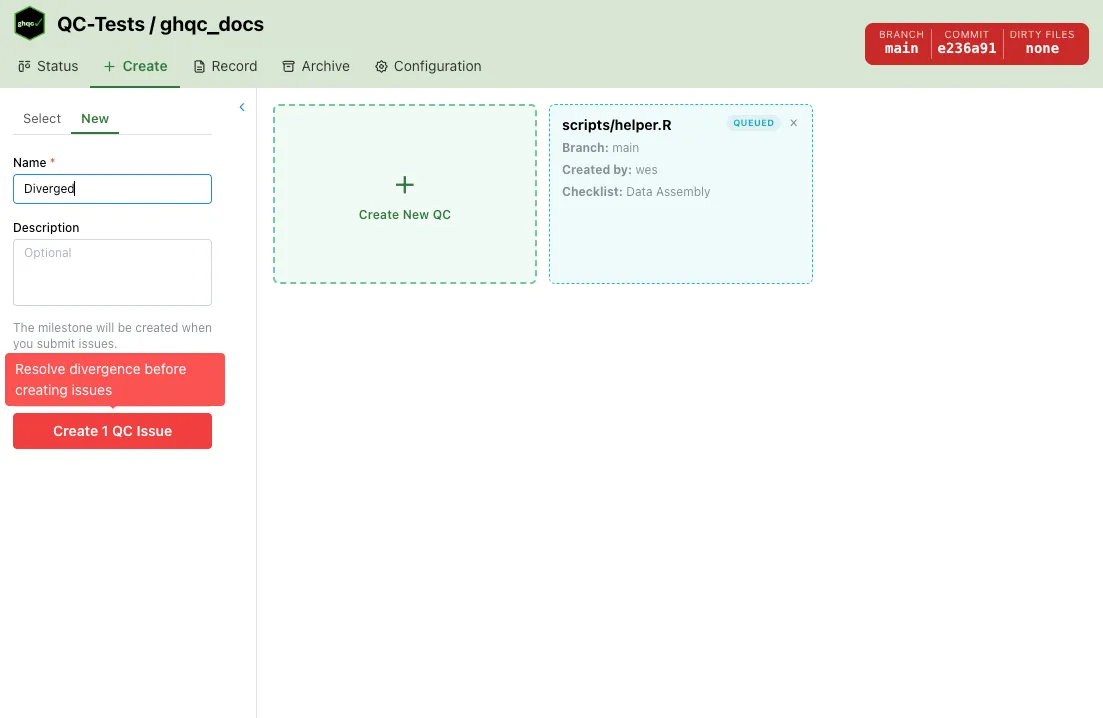Click the QC-Tests / ghqc_docs title

coord(161,24)
